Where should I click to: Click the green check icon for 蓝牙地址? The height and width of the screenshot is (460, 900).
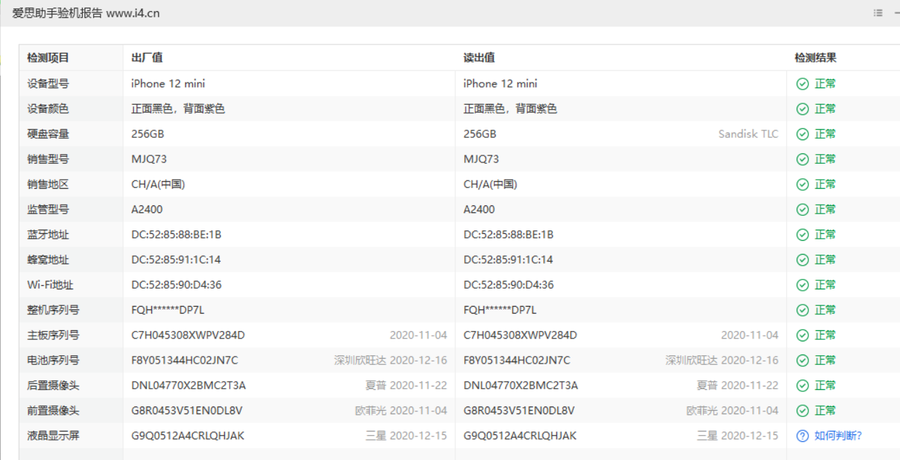tap(802, 235)
